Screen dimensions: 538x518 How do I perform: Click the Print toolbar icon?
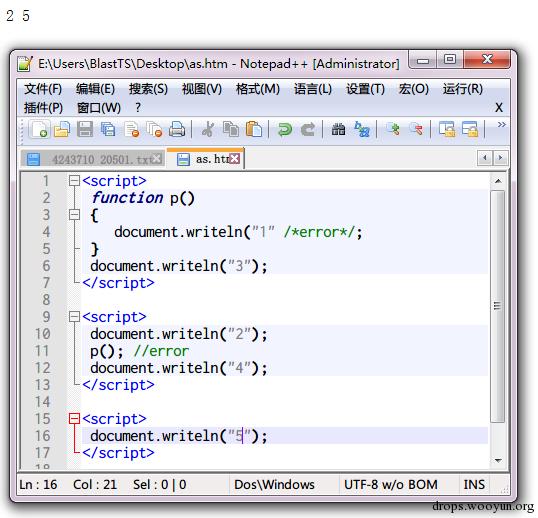(x=177, y=130)
